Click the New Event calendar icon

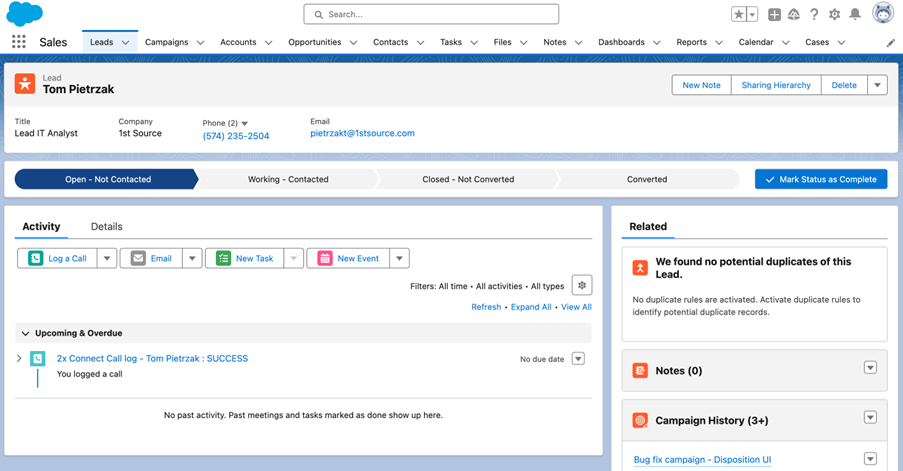325,259
